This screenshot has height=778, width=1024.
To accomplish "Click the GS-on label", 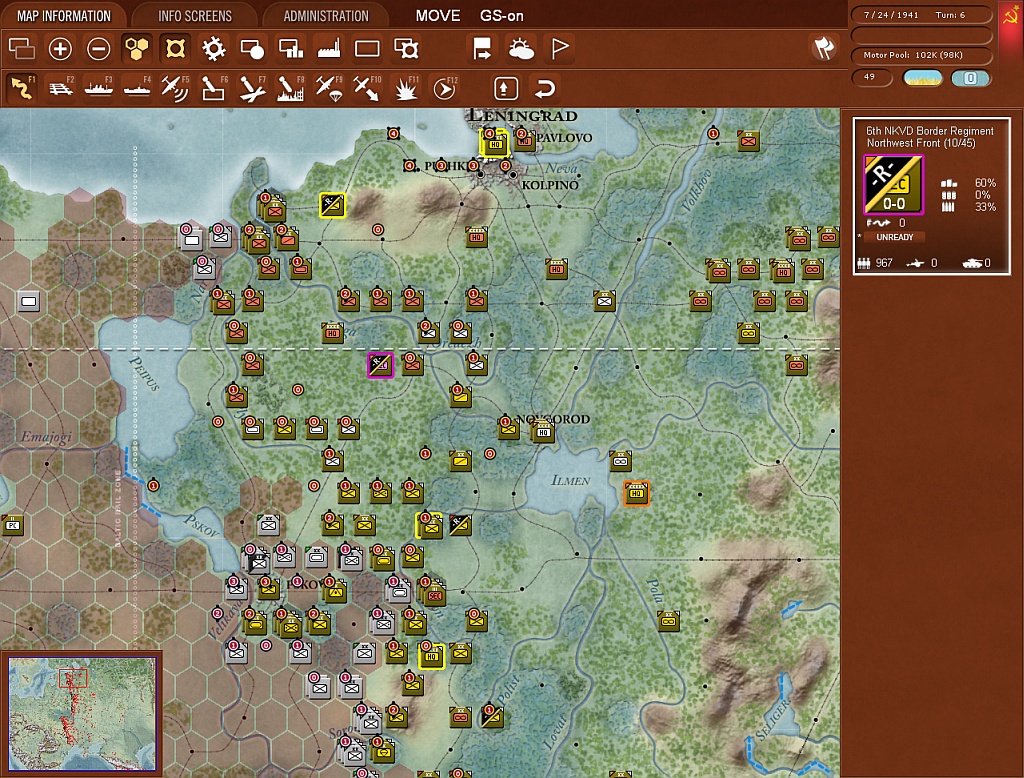I will pos(502,16).
